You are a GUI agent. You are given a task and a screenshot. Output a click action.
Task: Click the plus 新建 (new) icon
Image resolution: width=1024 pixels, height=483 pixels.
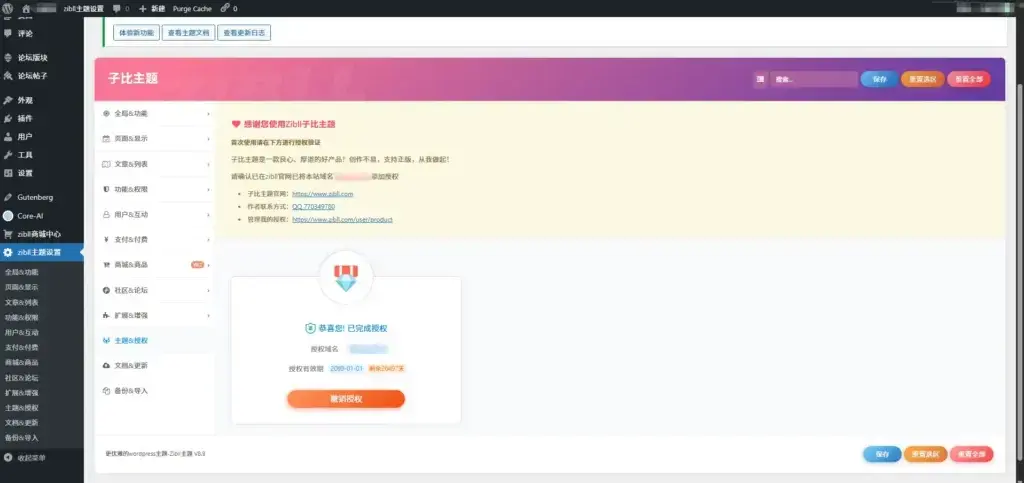(x=143, y=8)
